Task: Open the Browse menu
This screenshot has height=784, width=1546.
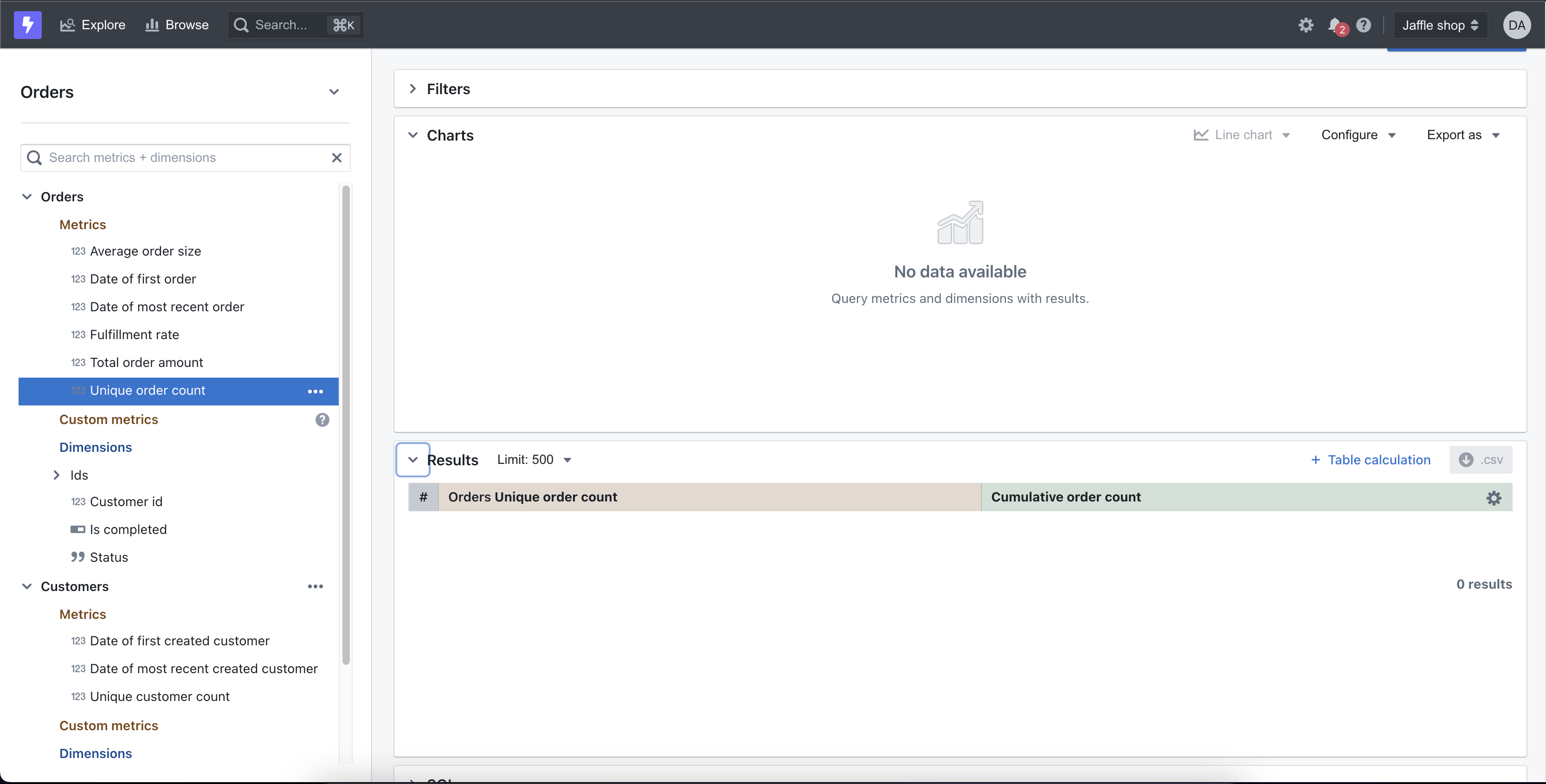Action: coord(177,25)
